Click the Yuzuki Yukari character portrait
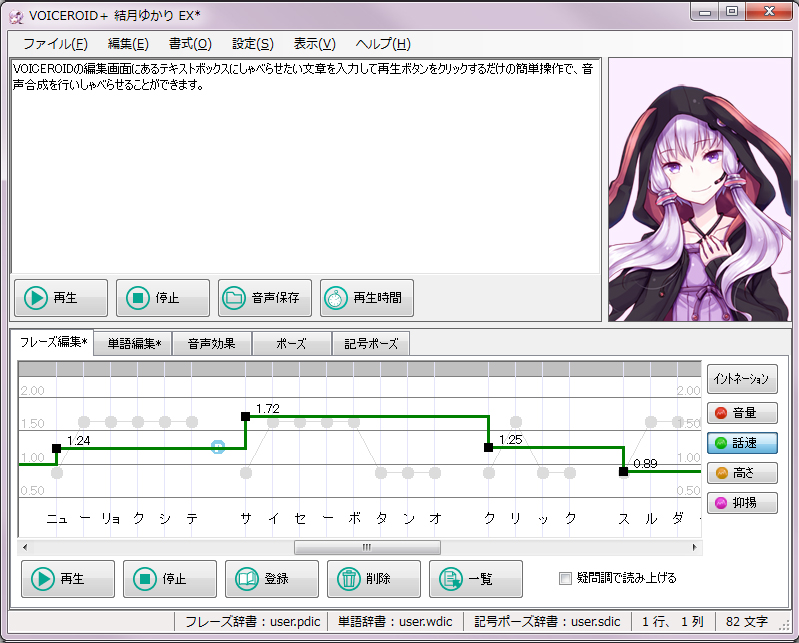This screenshot has width=799, height=643. (699, 190)
